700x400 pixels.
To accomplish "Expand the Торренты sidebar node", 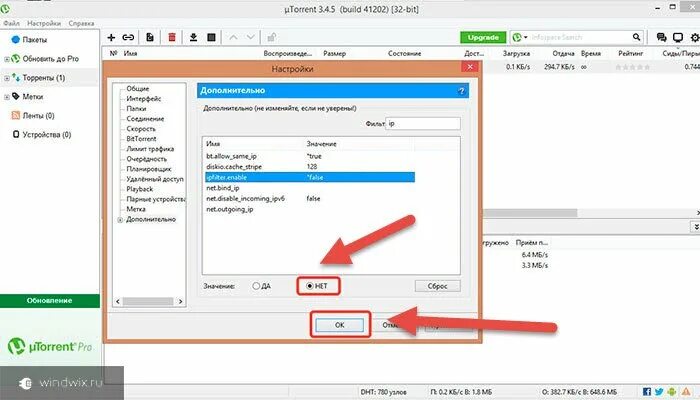I will tap(7, 78).
